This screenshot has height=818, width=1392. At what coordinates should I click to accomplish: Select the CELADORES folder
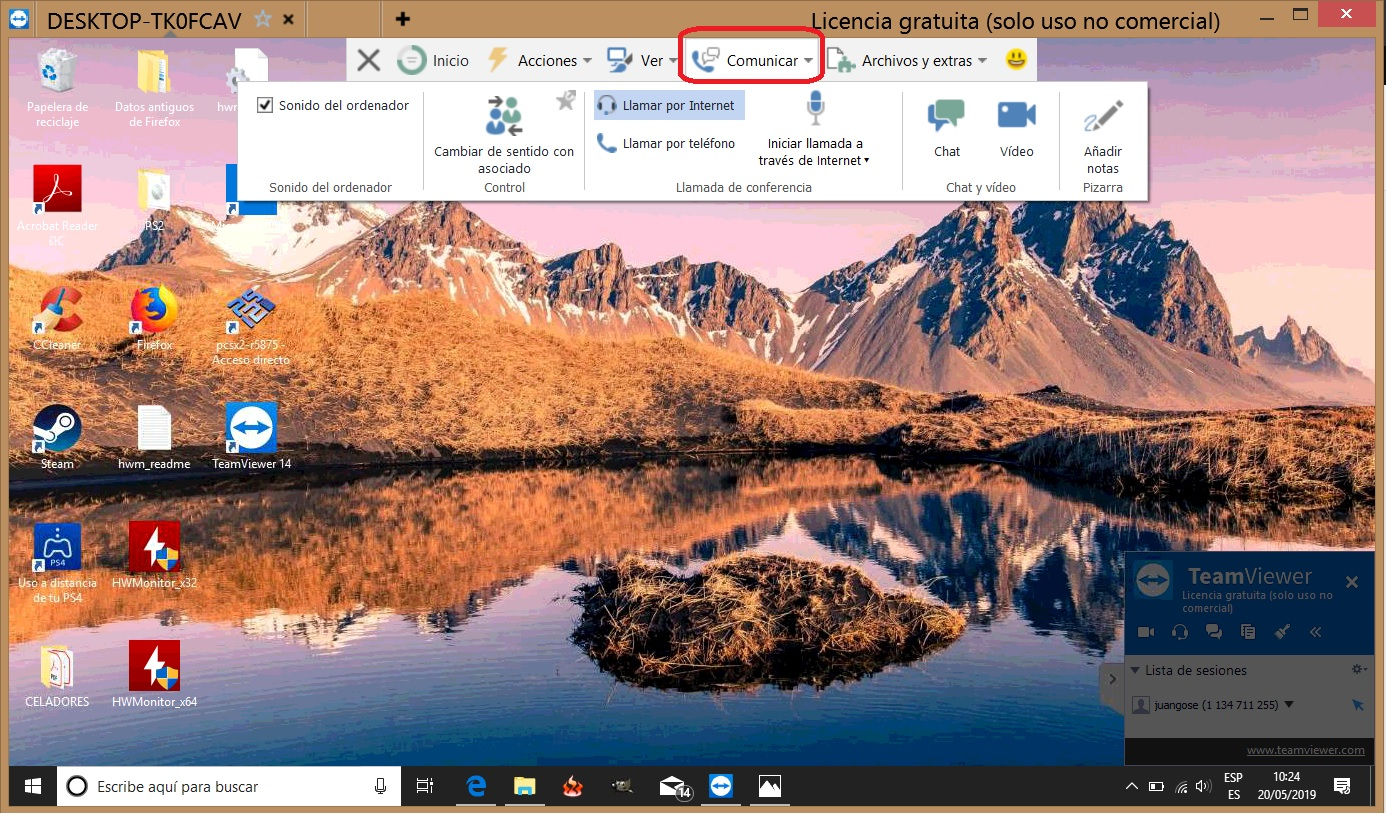click(57, 675)
